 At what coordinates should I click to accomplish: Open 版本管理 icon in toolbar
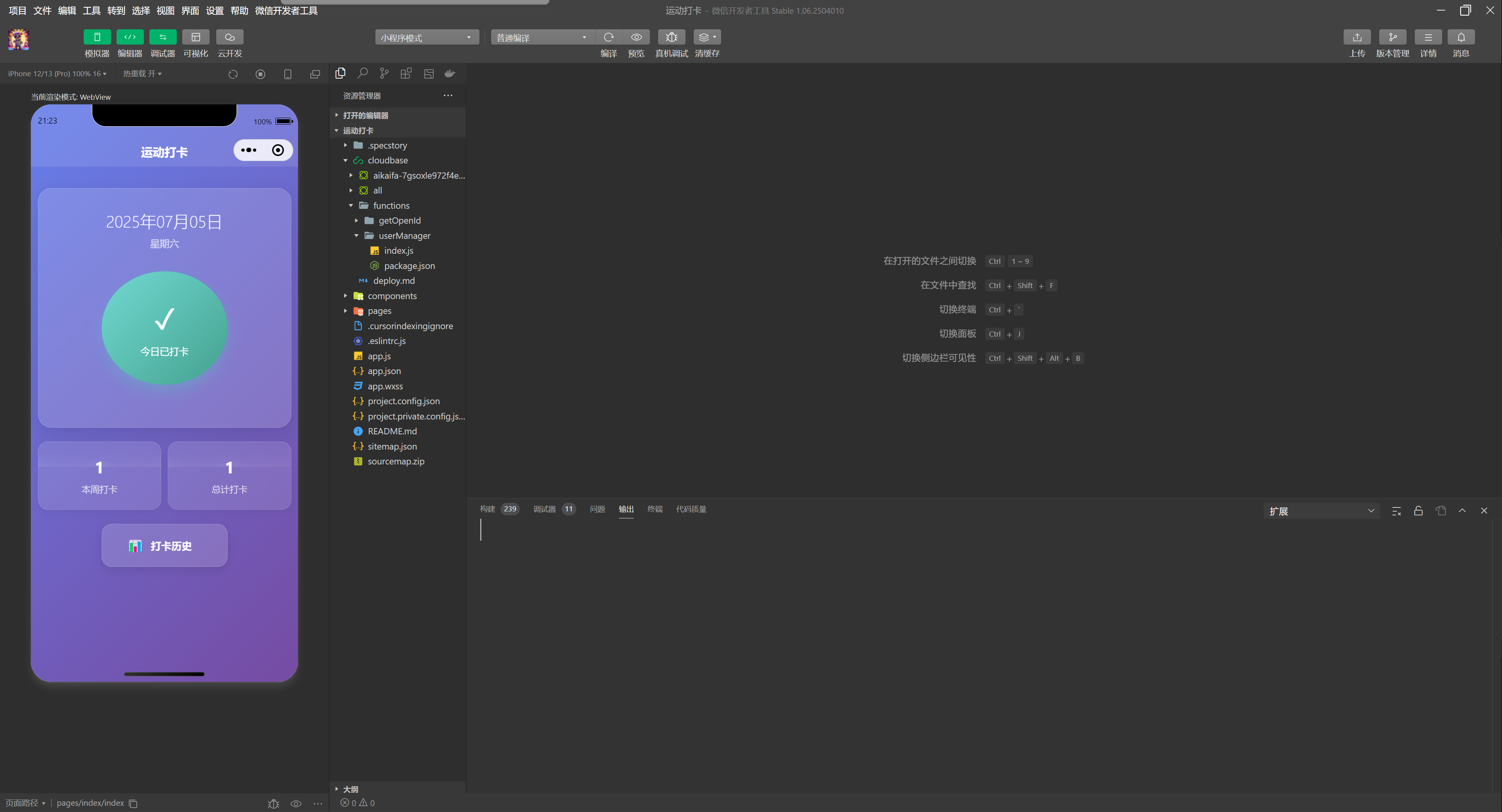click(1393, 37)
